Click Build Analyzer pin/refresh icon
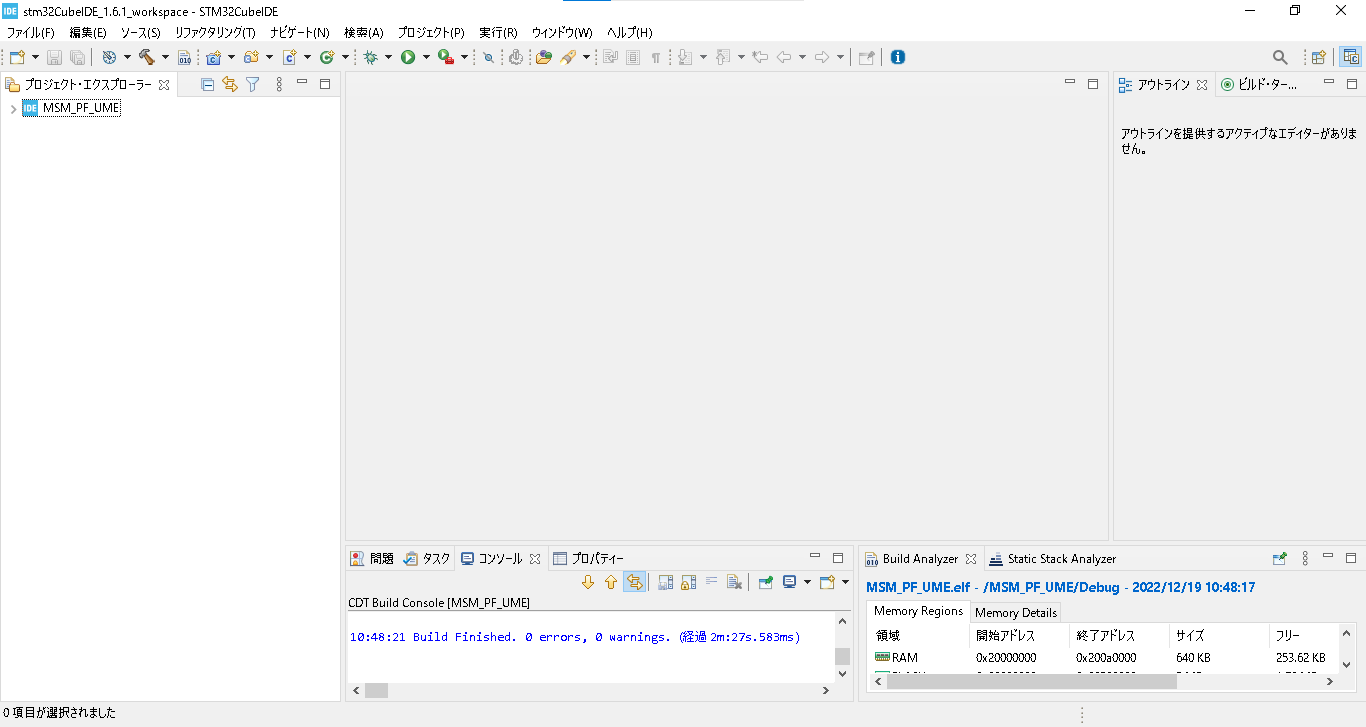The height and width of the screenshot is (727, 1366). click(1279, 559)
